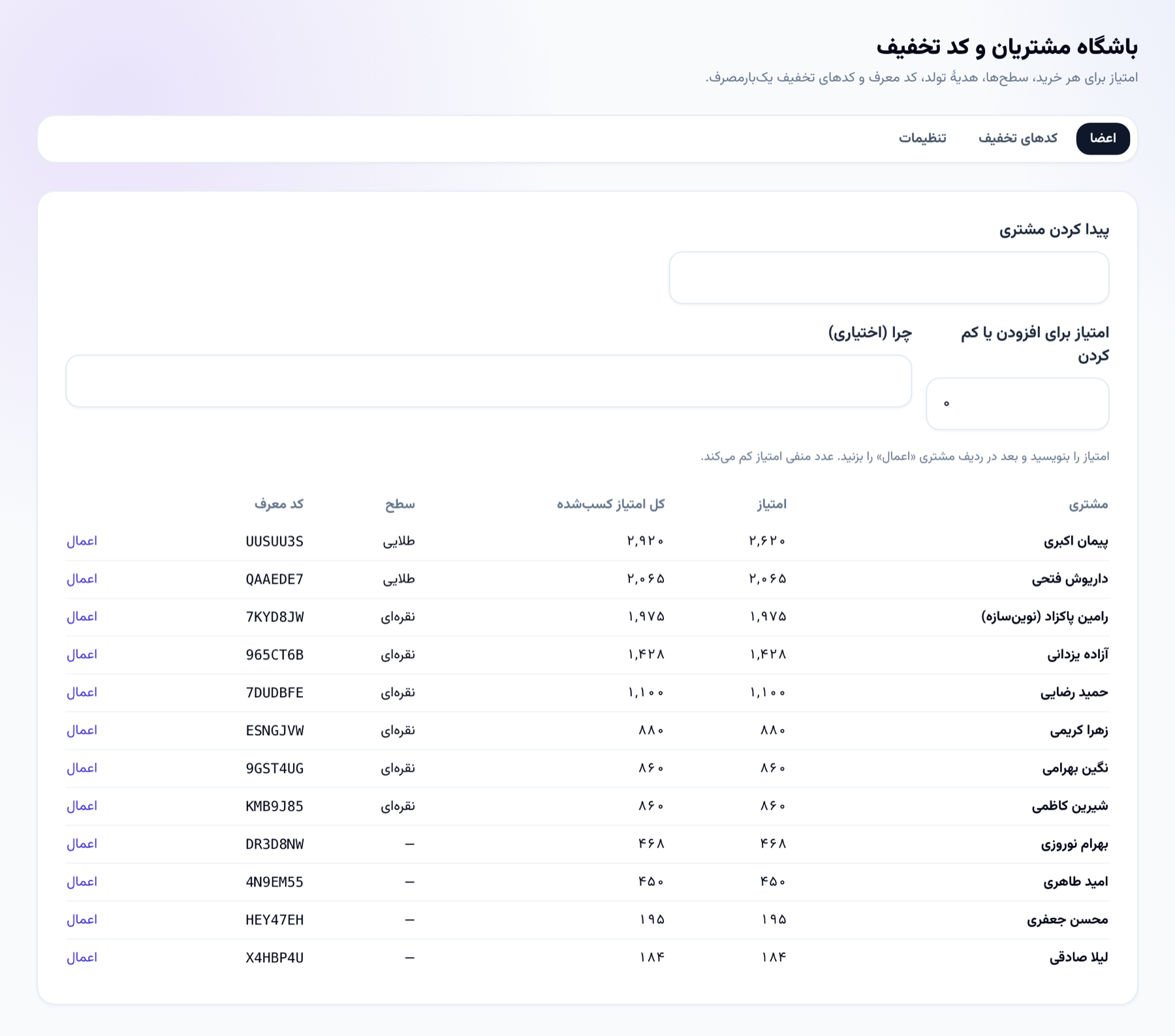Click the points amount field showing ۰
This screenshot has width=1175, height=1036.
coord(1018,403)
